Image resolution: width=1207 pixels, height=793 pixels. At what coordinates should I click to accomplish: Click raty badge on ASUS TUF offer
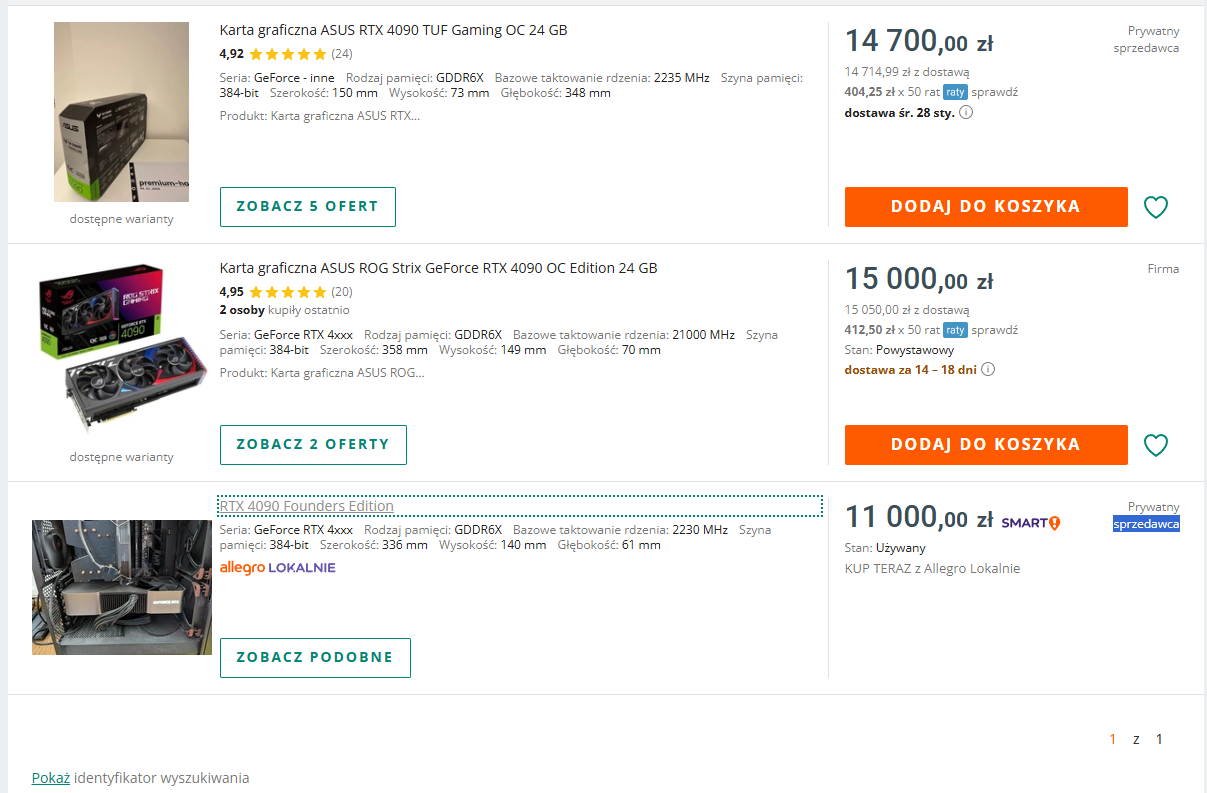tap(955, 92)
